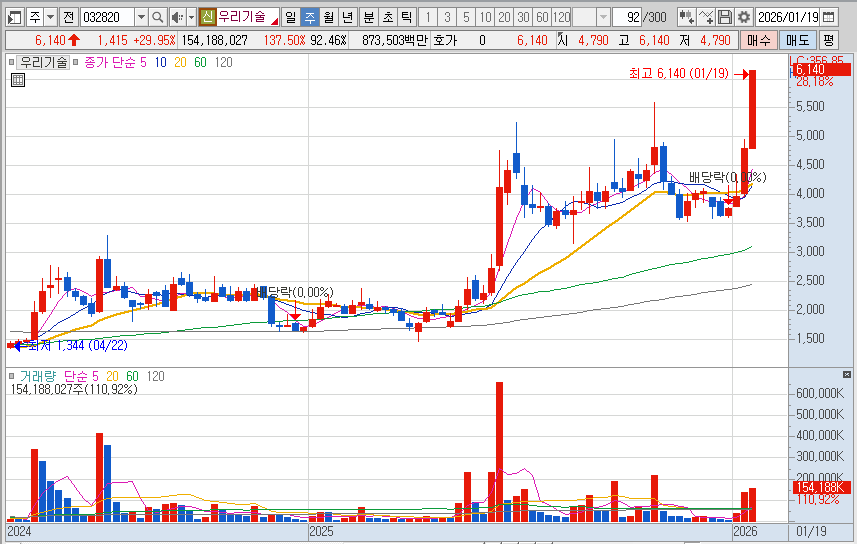Click the speaker sound alert icon
The height and width of the screenshot is (544, 857).
pyautogui.click(x=177, y=17)
